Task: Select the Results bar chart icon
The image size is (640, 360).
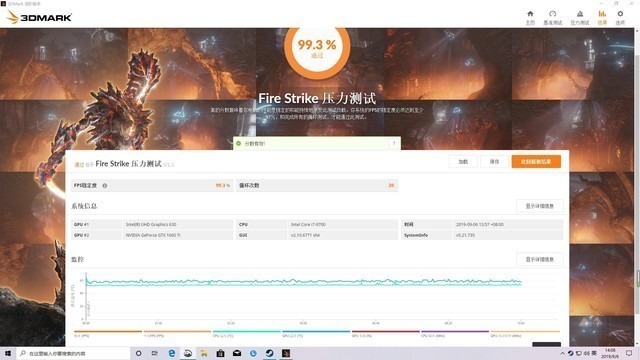Action: coord(602,17)
